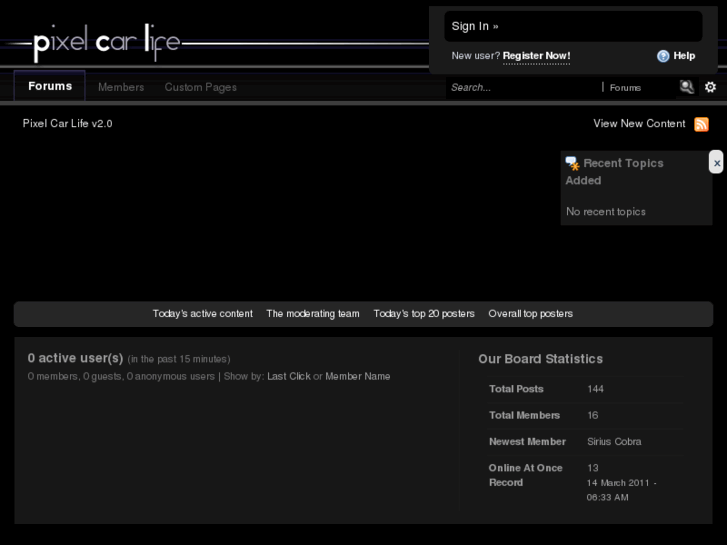Screen dimensions: 727x545
Task: Click the Online At Once Record label
Action: (x=526, y=475)
